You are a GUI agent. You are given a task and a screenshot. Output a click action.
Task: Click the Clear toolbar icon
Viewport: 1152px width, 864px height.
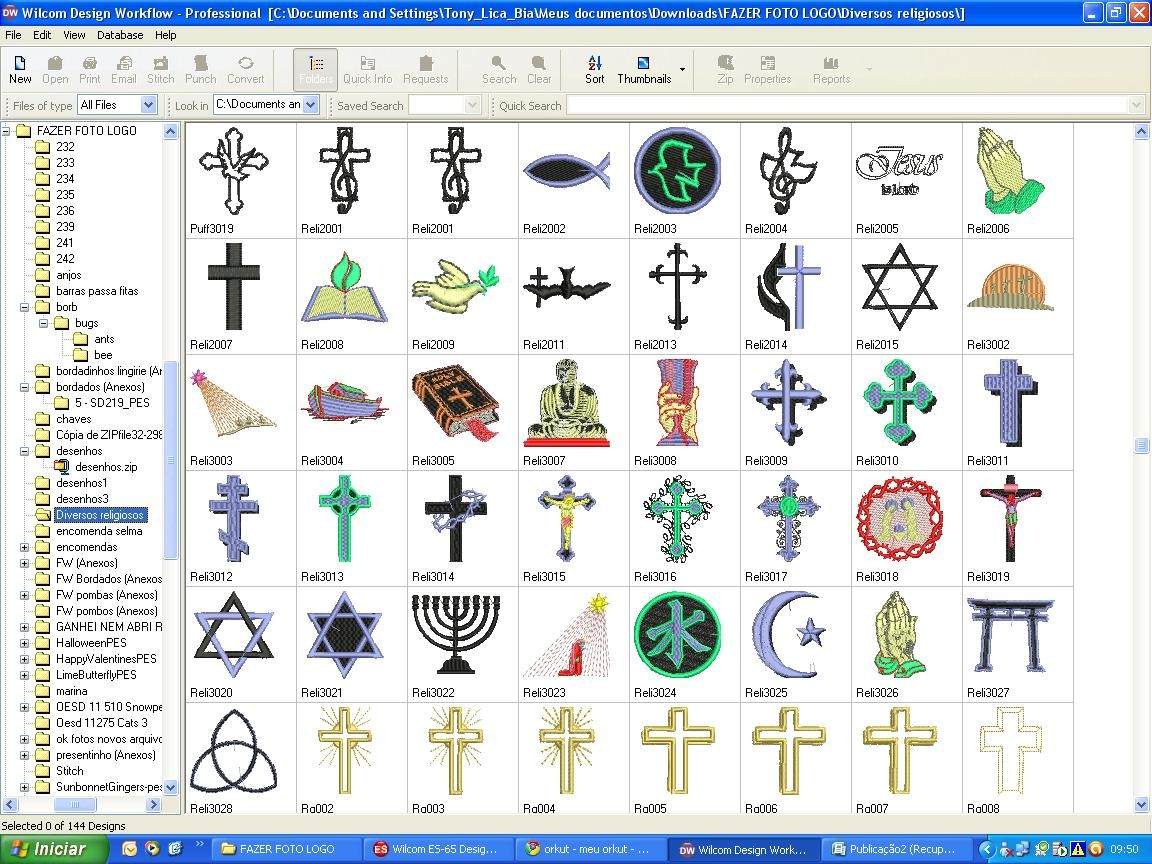click(x=539, y=70)
